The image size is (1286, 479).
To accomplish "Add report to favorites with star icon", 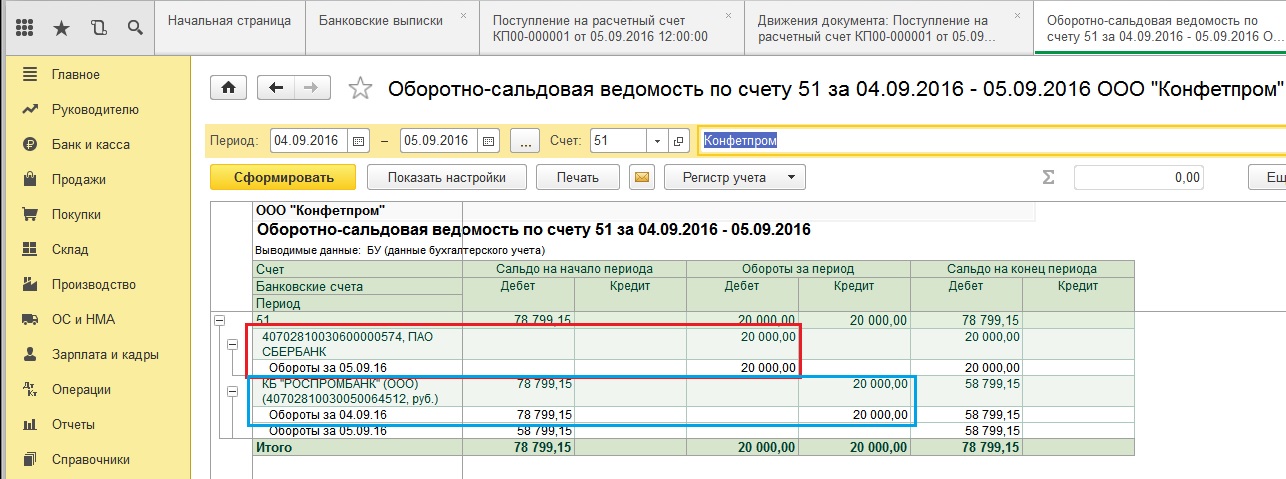I will (360, 89).
